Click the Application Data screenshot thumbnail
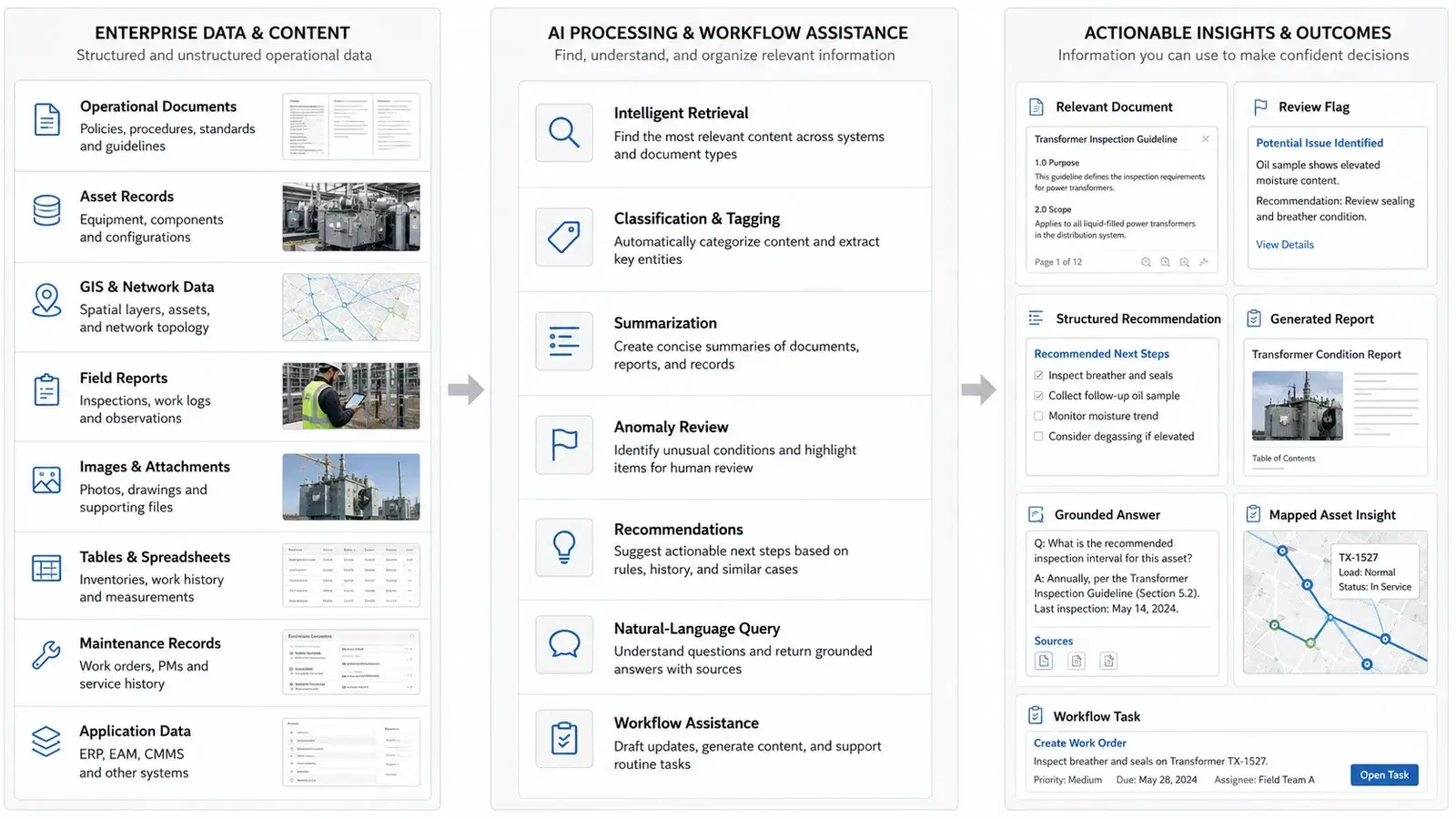The image size is (1456, 819). click(x=351, y=752)
